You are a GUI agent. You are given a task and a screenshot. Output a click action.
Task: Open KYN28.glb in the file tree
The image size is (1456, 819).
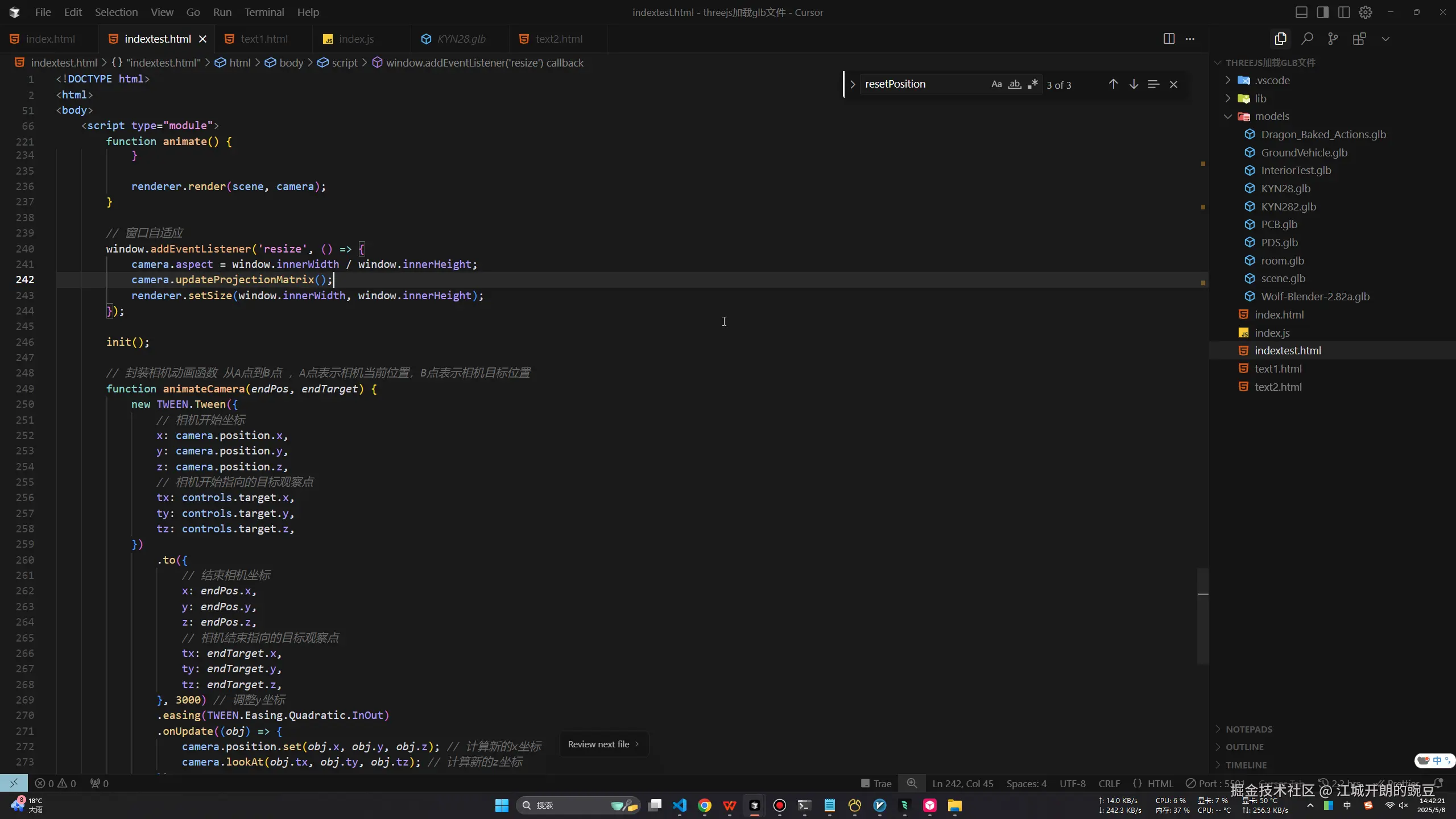pyautogui.click(x=1285, y=188)
